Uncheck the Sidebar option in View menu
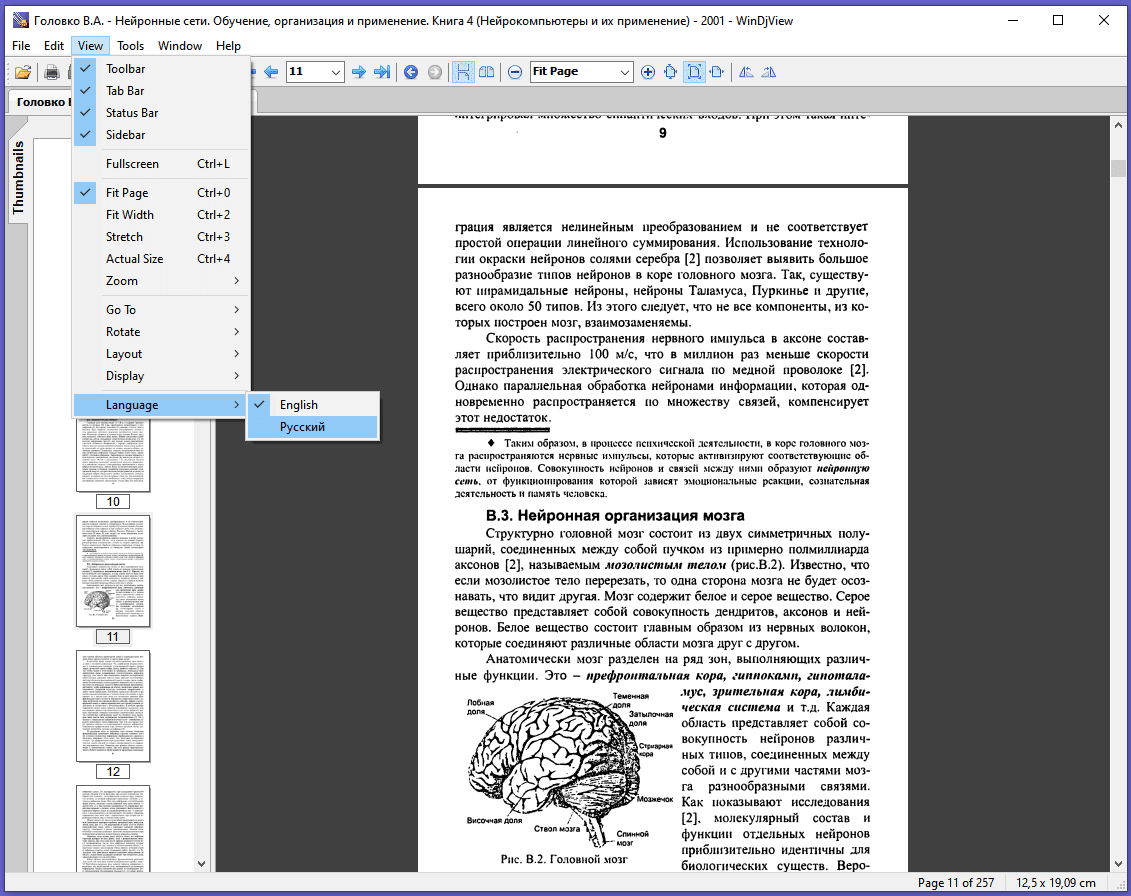Screen dimensions: 1131x896 (x=125, y=135)
